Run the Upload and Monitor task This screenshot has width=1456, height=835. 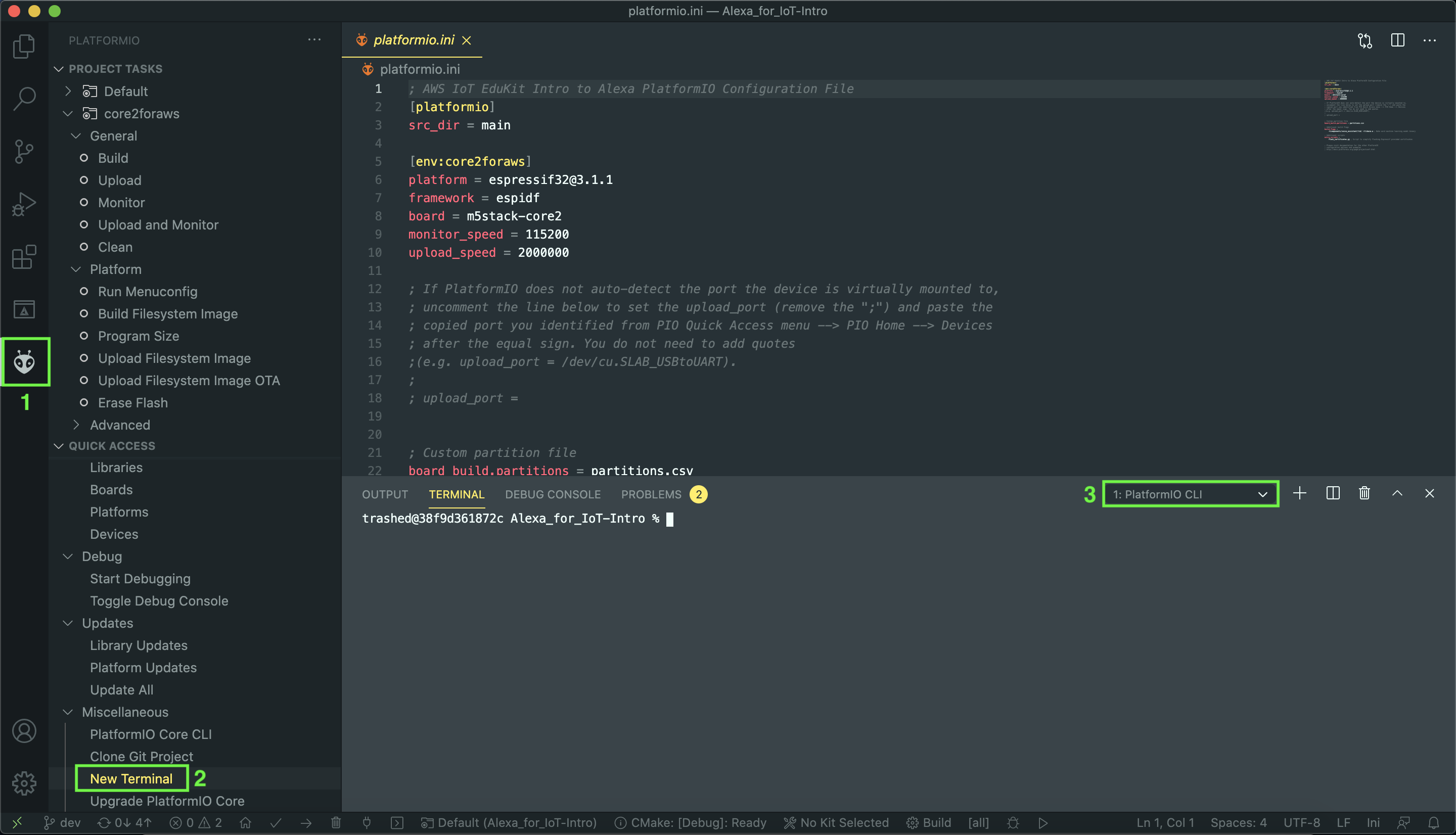[x=158, y=224]
